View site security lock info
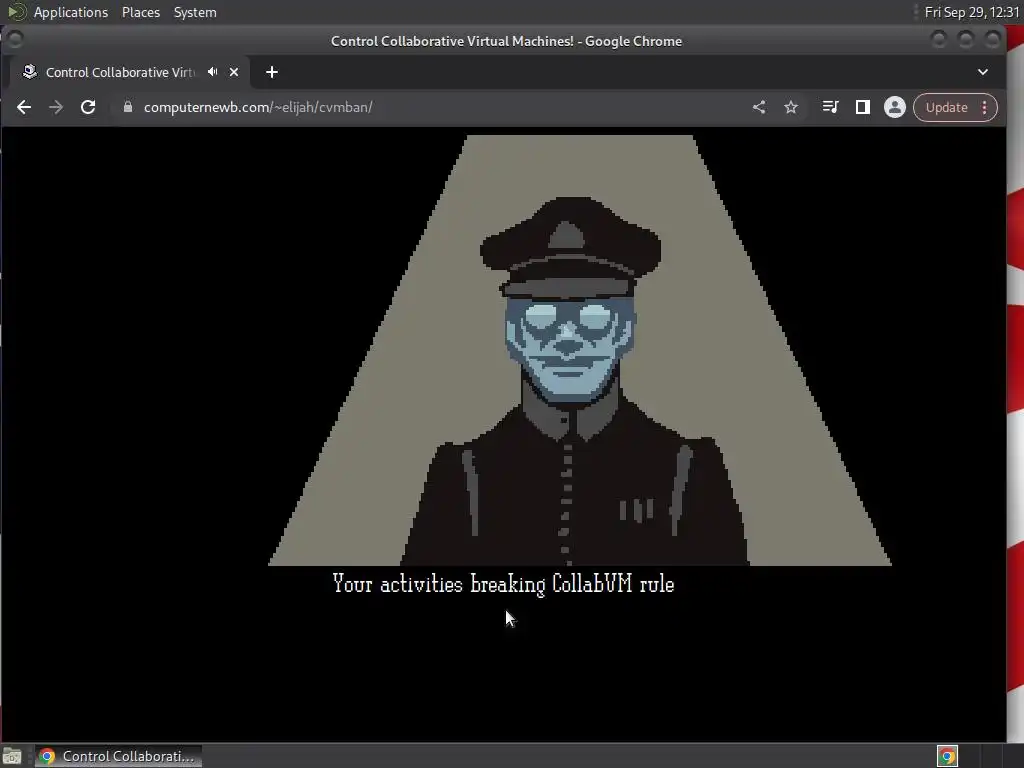The image size is (1024, 768). click(128, 107)
